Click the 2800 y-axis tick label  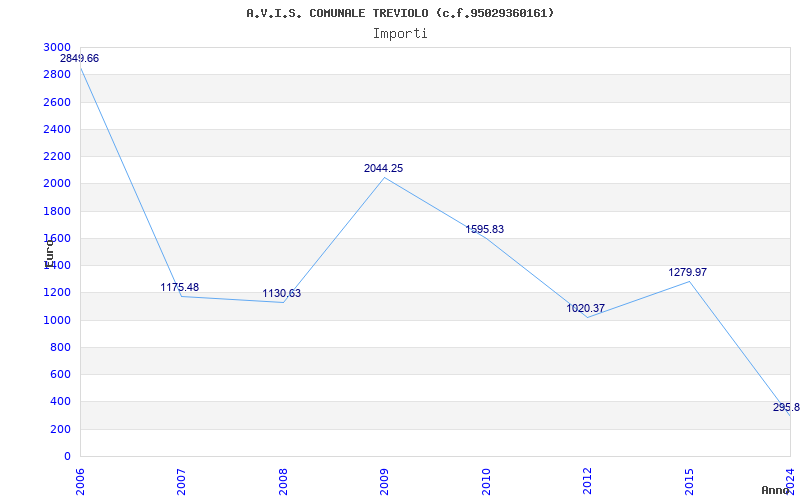(x=57, y=74)
